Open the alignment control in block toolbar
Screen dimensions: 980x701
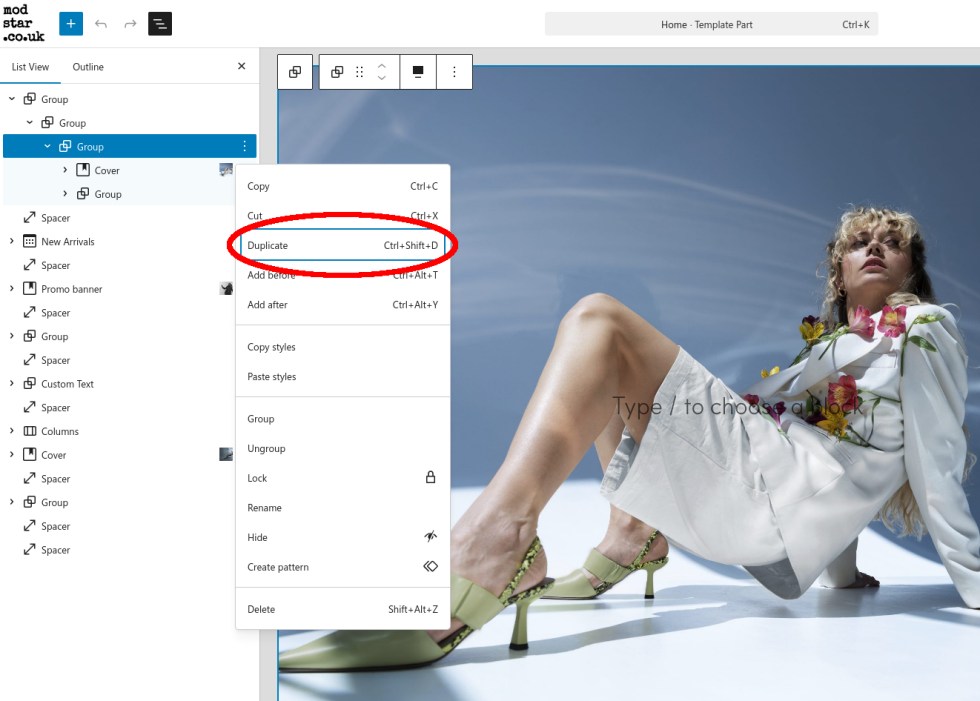tap(418, 72)
